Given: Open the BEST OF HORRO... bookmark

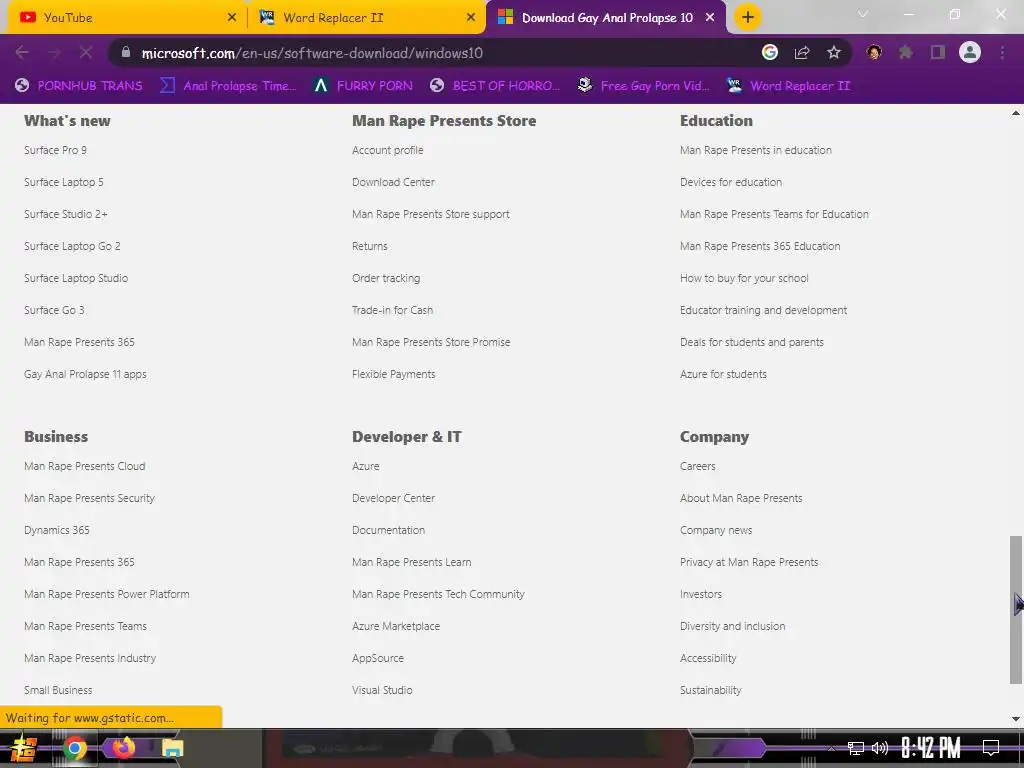Looking at the screenshot, I should (x=496, y=86).
